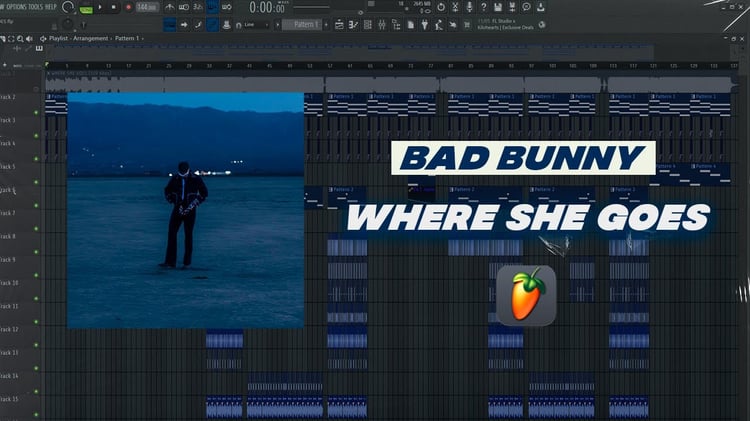750x421 pixels.
Task: Open the shopping cart content library
Action: point(467,25)
